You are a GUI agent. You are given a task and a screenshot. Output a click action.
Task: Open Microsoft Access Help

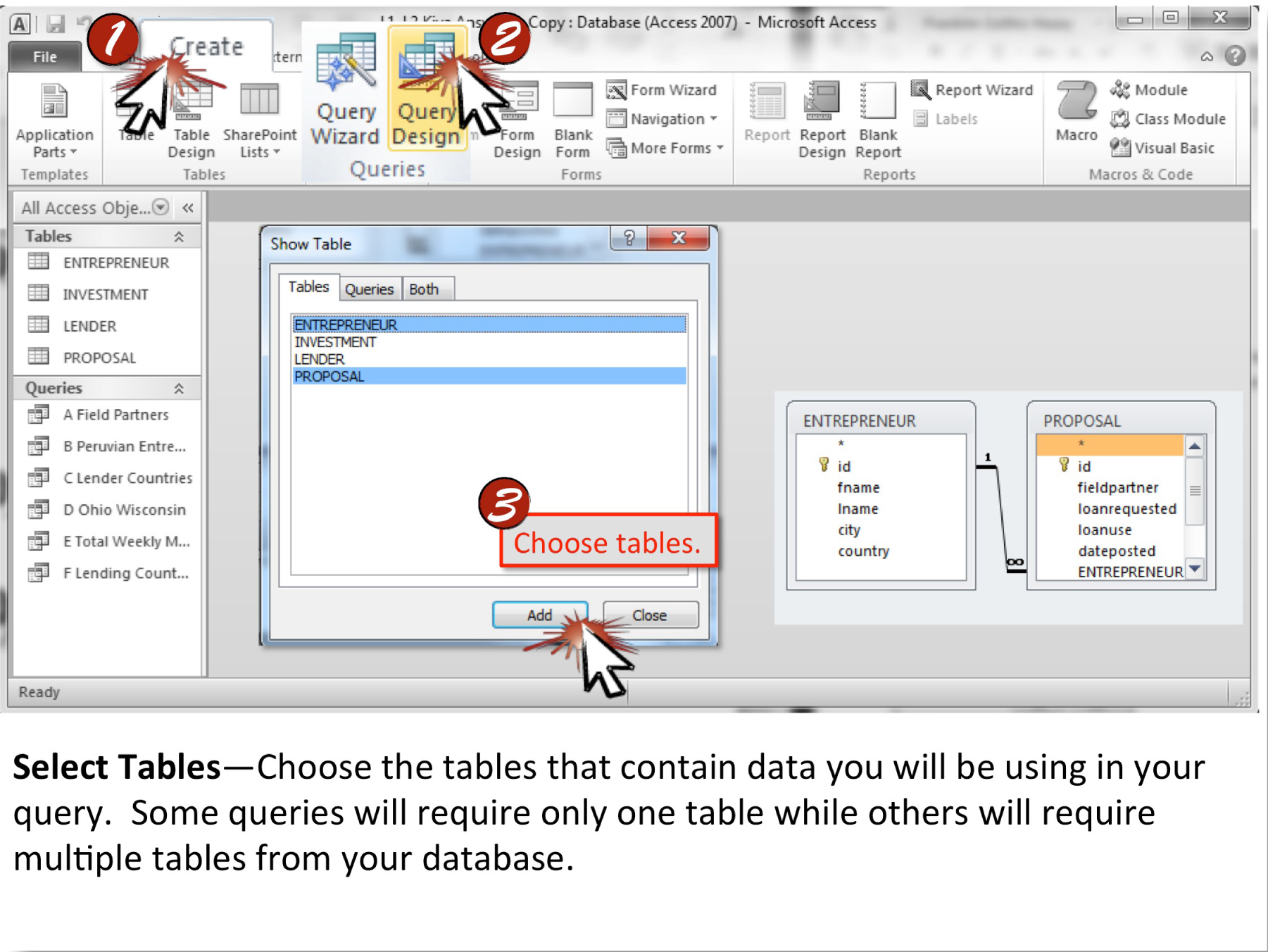point(1235,56)
